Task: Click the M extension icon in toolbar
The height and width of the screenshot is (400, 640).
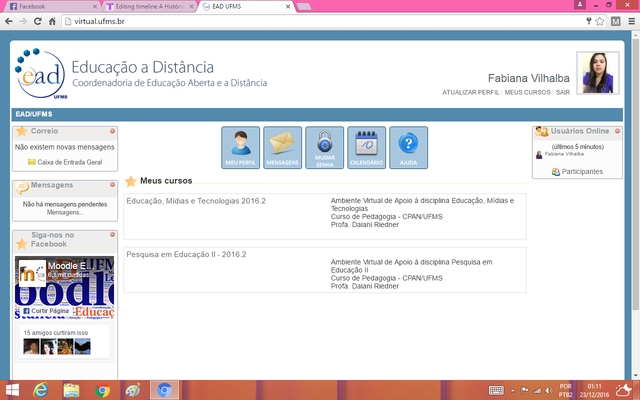Action: click(x=616, y=21)
